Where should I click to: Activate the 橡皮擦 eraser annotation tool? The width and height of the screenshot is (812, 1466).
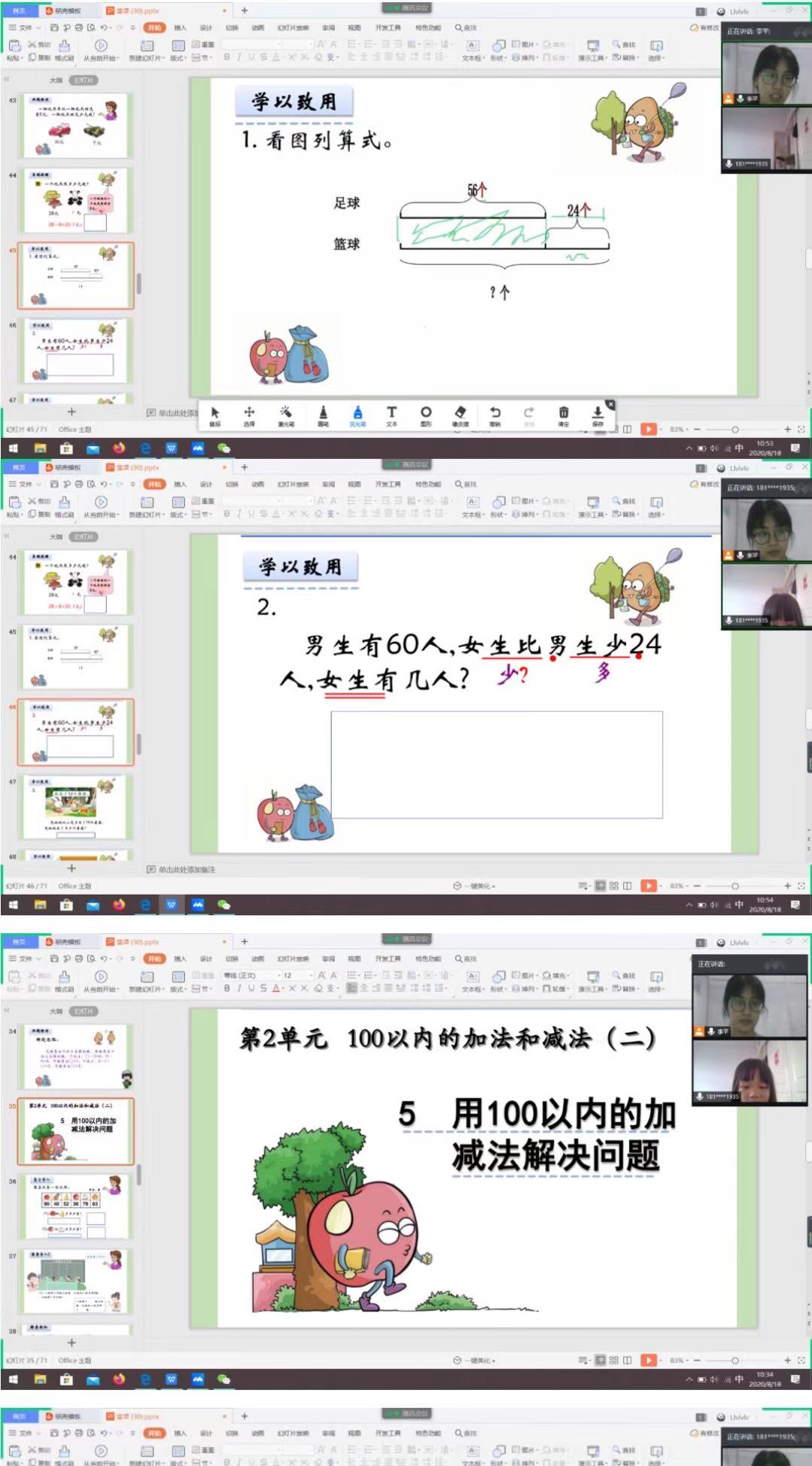coord(461,414)
